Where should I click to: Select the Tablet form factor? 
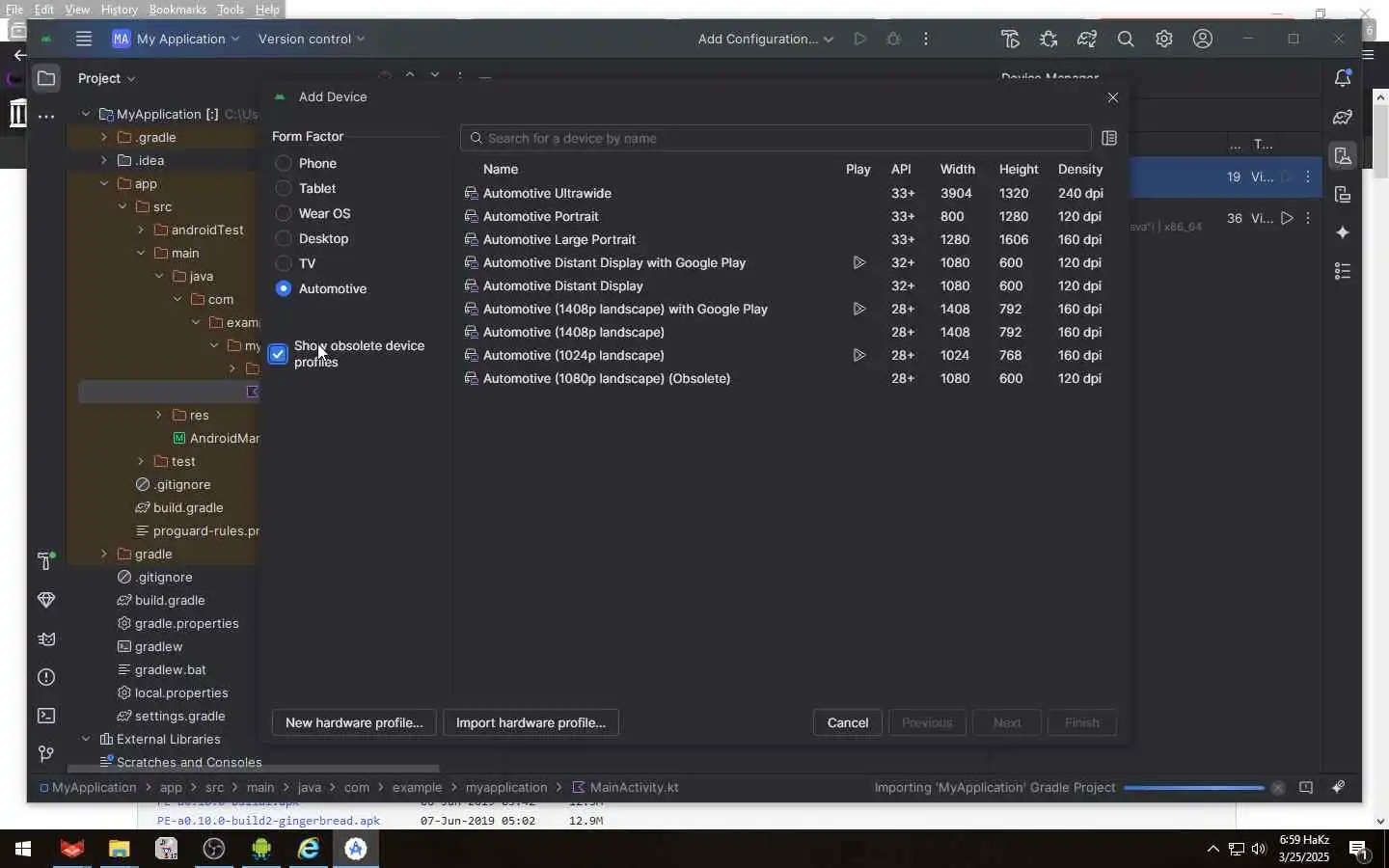(305, 189)
